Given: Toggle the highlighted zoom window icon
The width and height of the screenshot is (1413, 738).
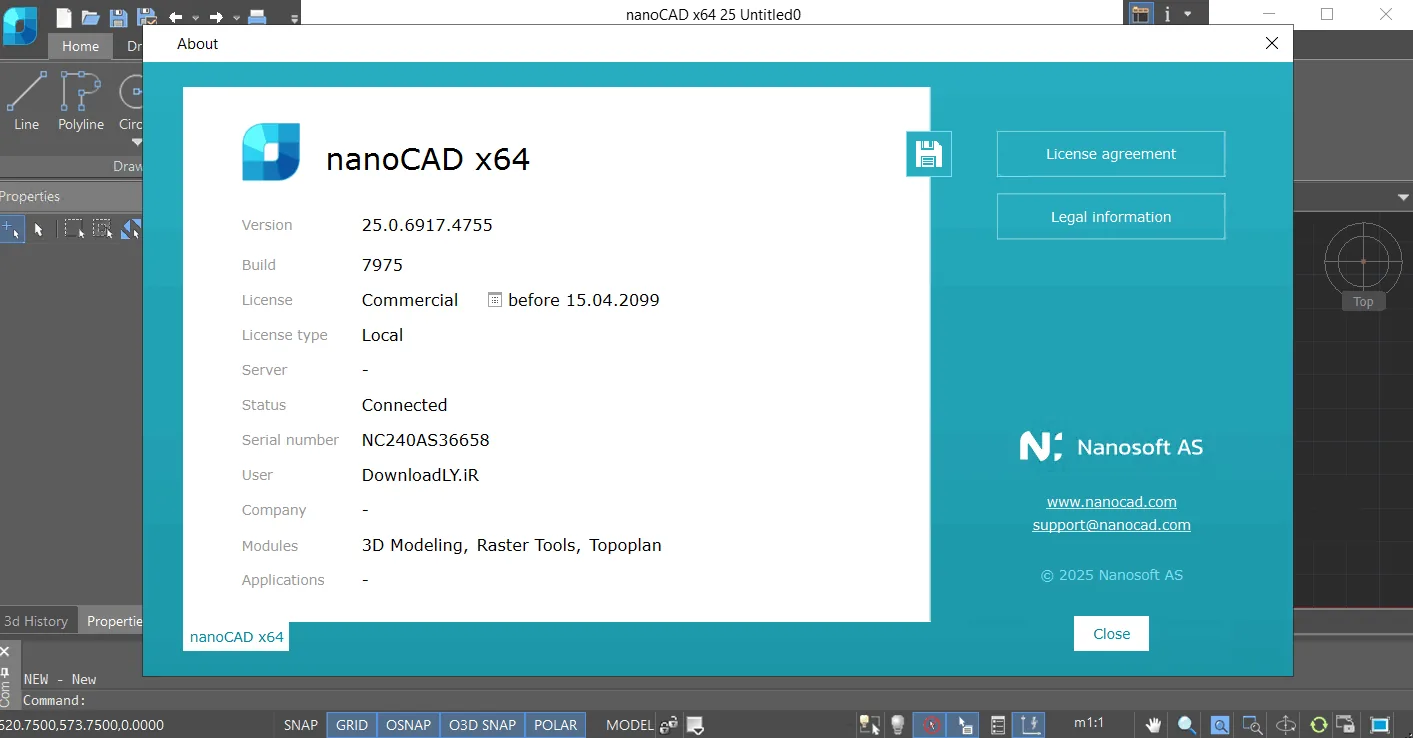Looking at the screenshot, I should pos(1220,725).
